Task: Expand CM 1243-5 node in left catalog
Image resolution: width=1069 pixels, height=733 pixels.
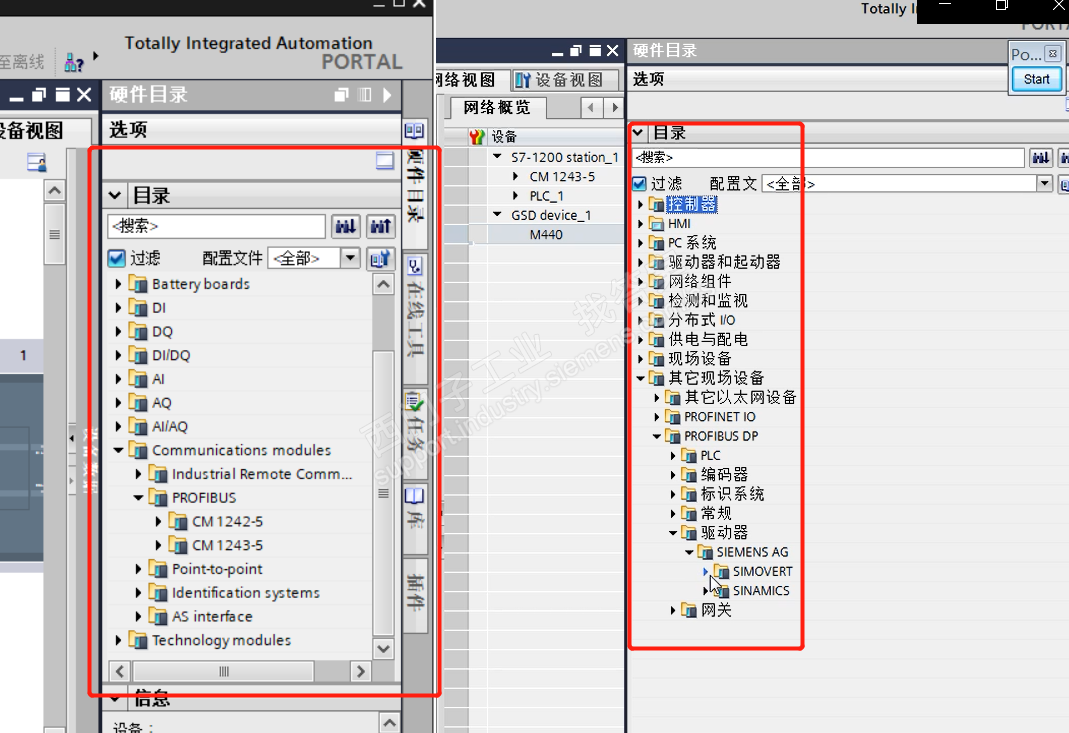Action: pos(158,545)
